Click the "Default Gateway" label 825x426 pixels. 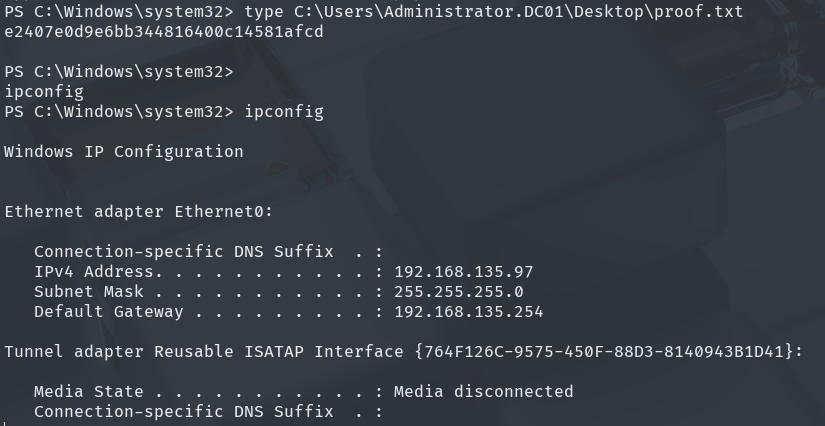(x=109, y=312)
